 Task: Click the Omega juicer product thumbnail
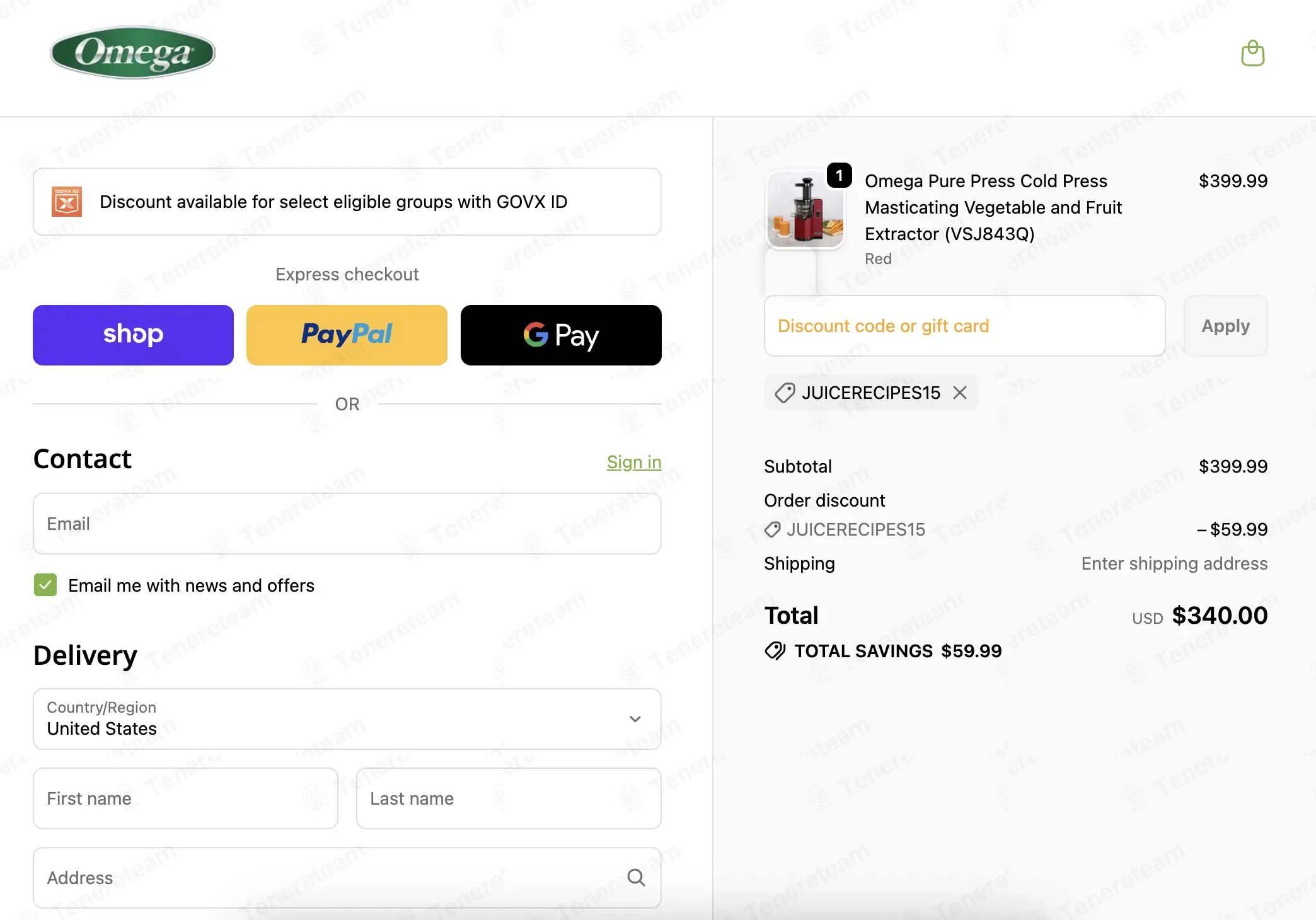805,210
